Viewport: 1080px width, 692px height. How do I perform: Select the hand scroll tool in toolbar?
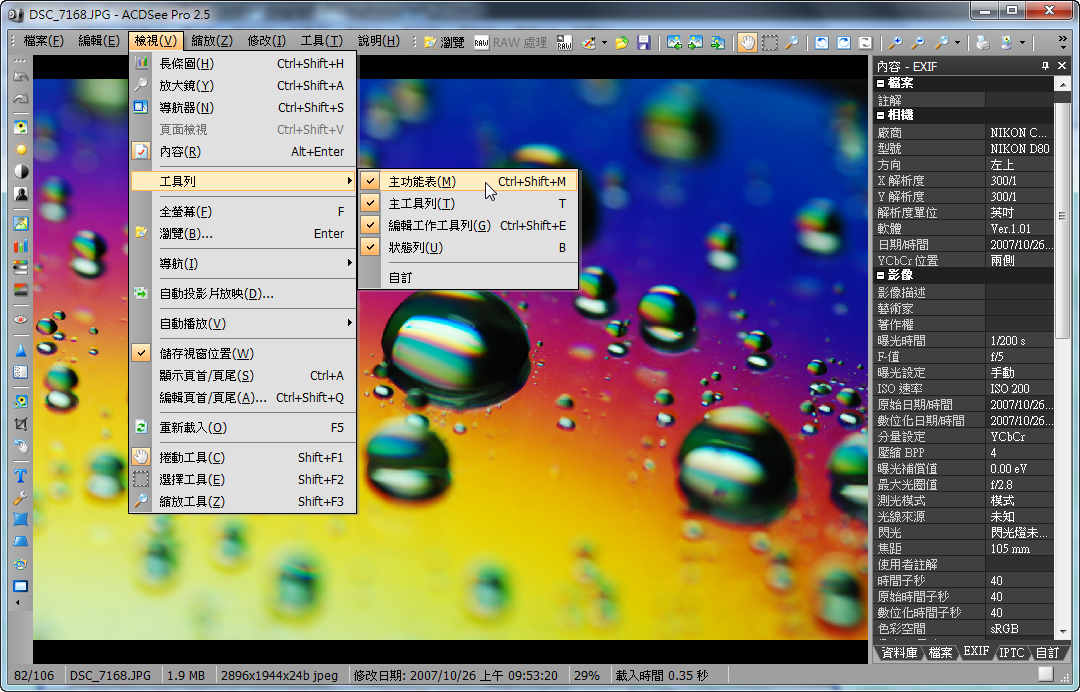pyautogui.click(x=747, y=42)
